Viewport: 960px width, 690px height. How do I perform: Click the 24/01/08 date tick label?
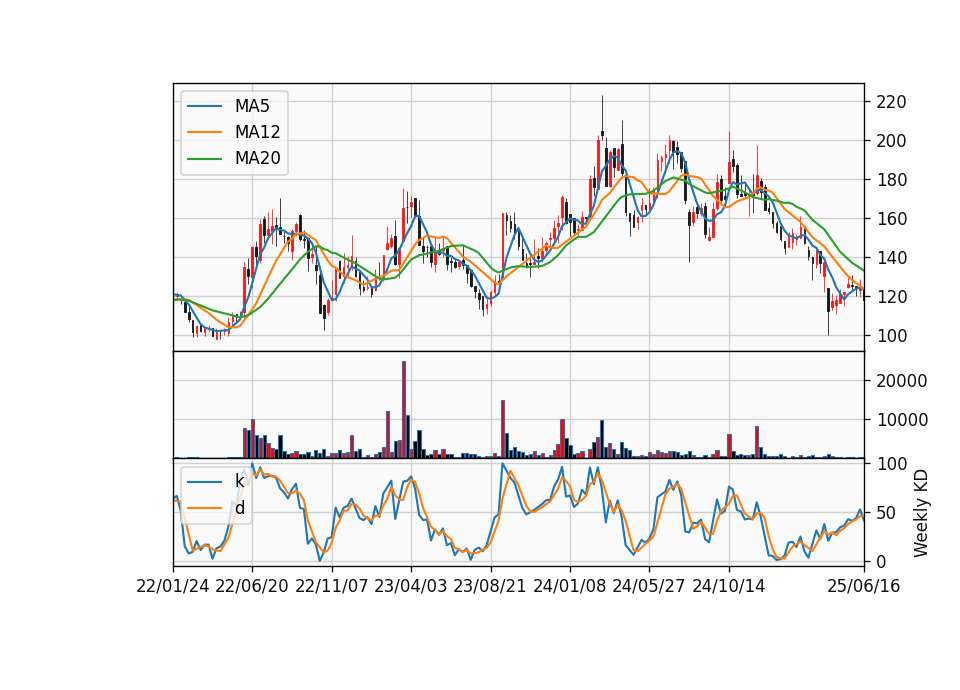[570, 586]
